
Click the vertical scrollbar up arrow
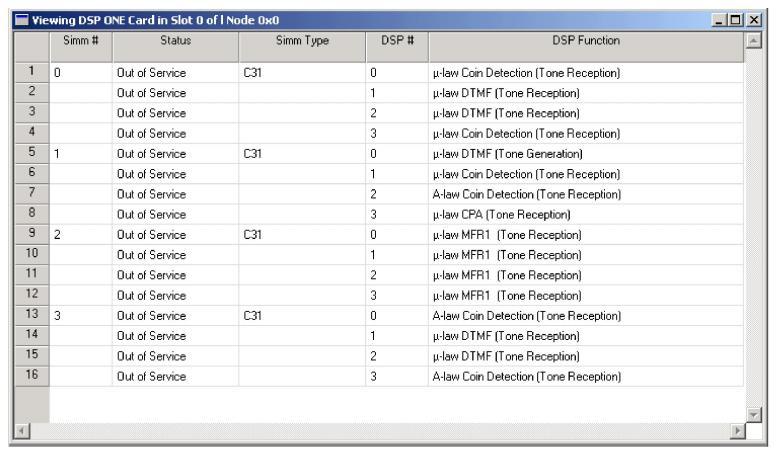[x=753, y=38]
